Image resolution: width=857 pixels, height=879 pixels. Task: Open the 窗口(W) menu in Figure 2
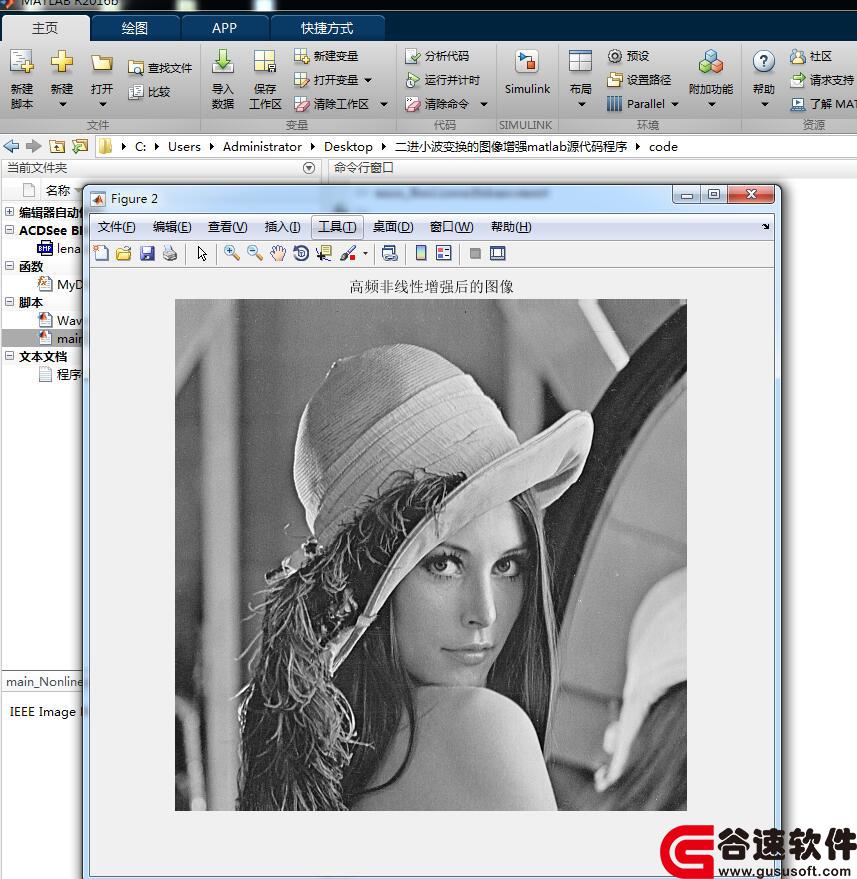(x=451, y=227)
